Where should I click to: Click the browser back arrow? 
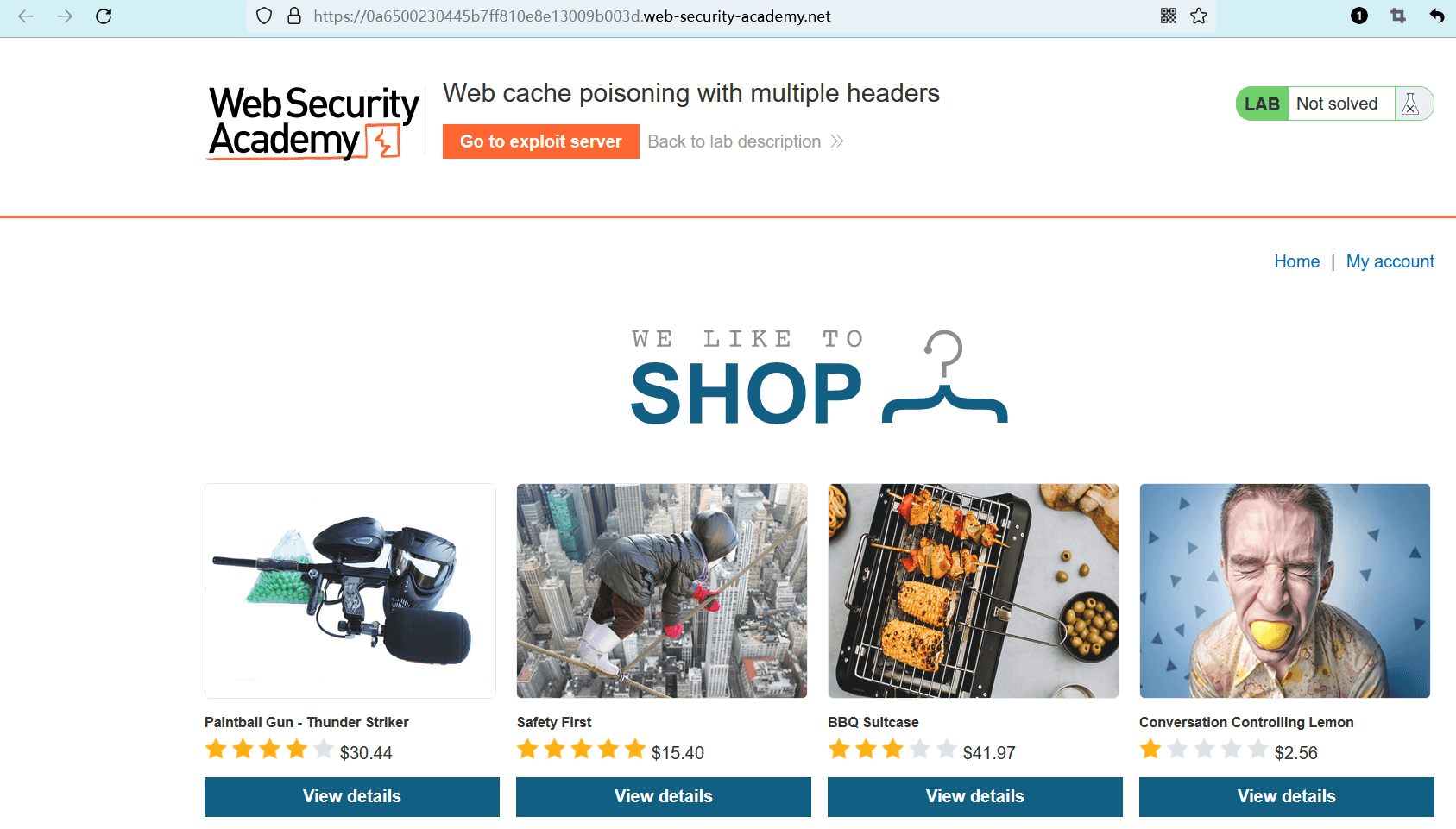[x=26, y=16]
